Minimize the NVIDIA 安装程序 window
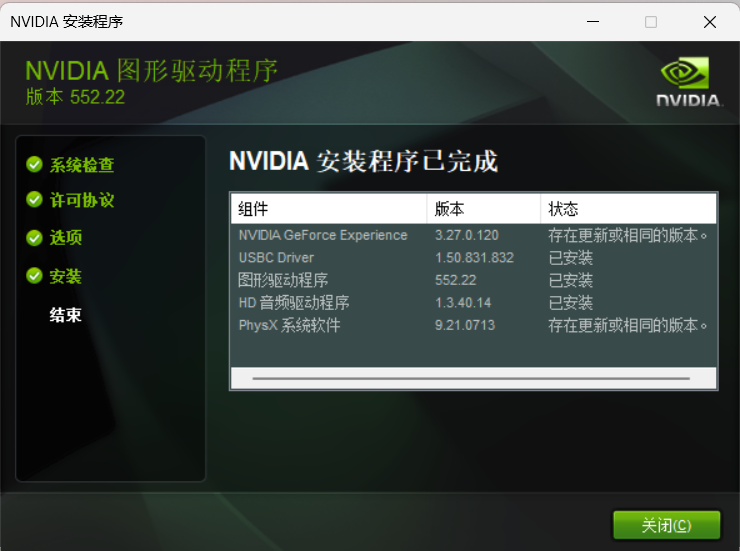Viewport: 740px width, 551px height. (593, 22)
